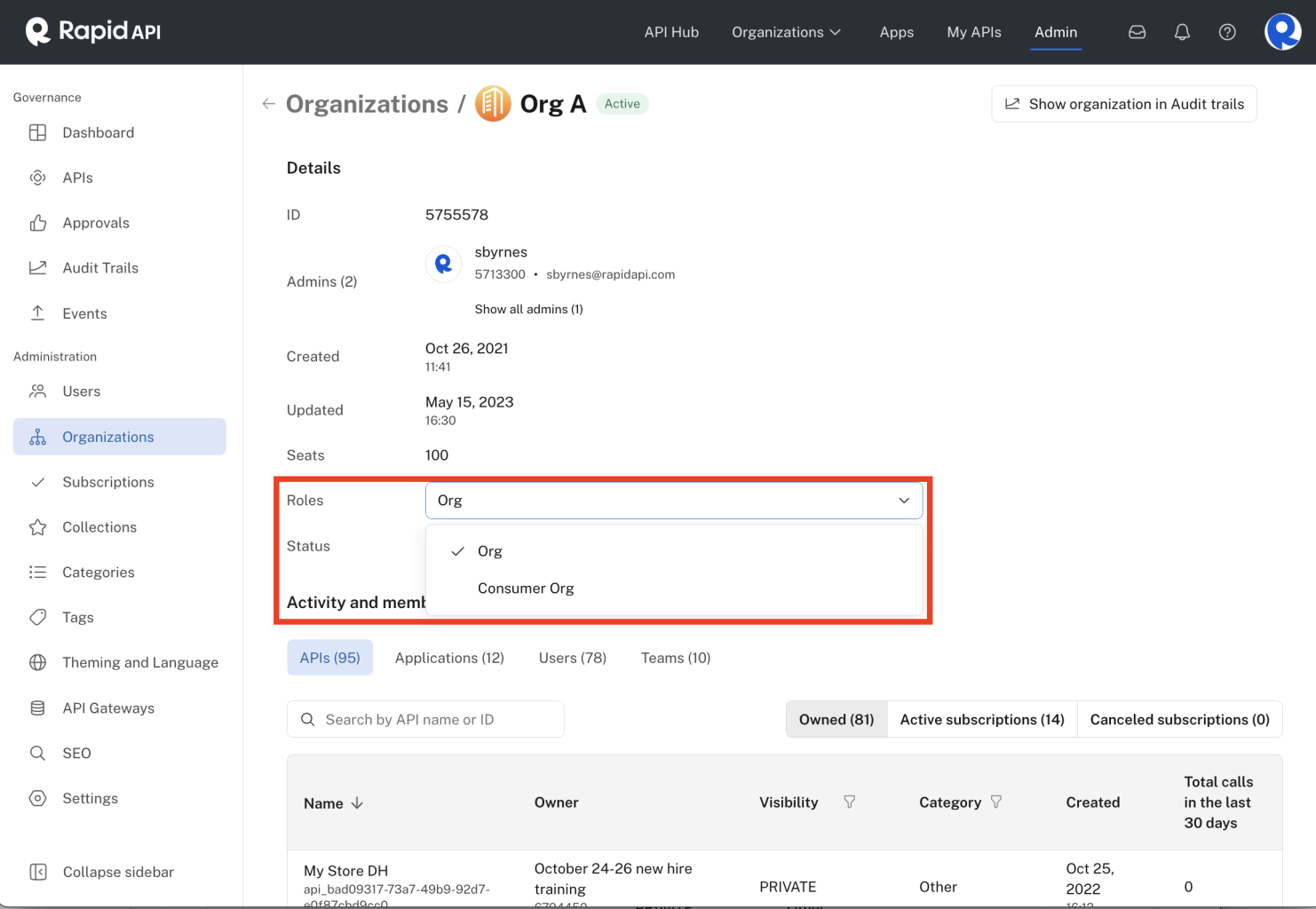Screen dimensions: 1316x909
Task: Open the Roles dropdown showing Org
Action: tap(674, 501)
